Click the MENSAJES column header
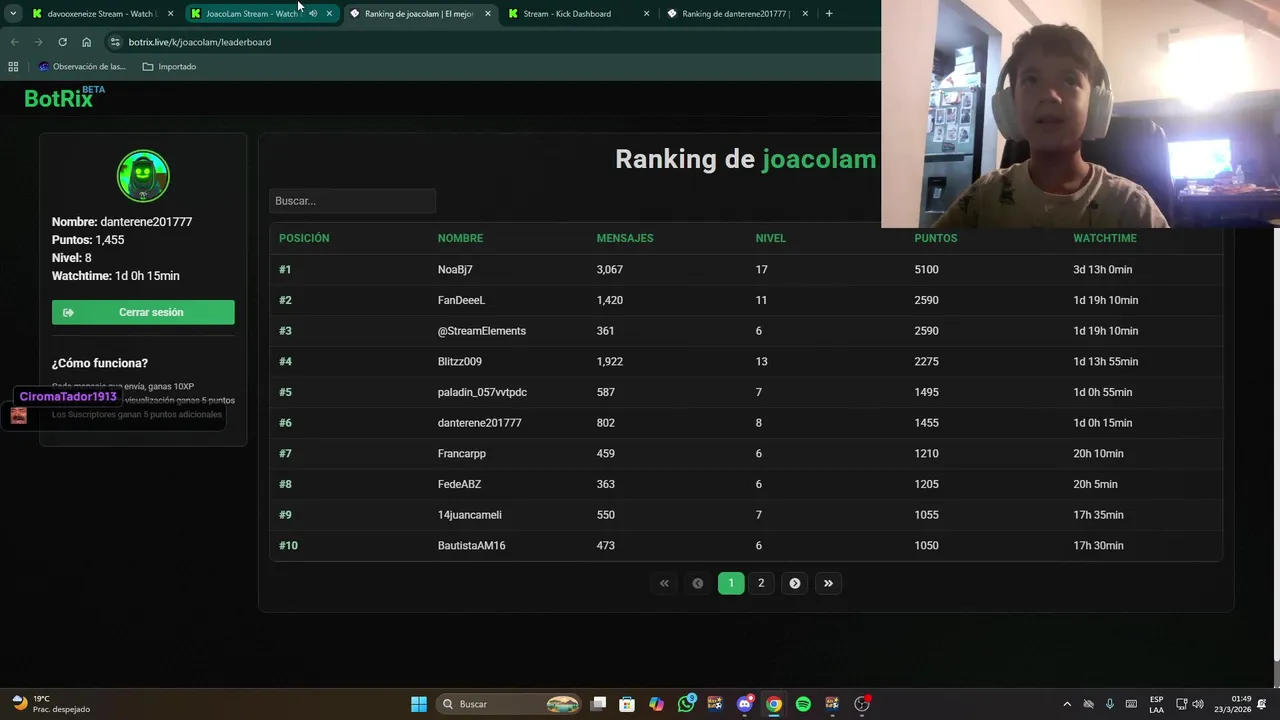1280x720 pixels. point(625,238)
